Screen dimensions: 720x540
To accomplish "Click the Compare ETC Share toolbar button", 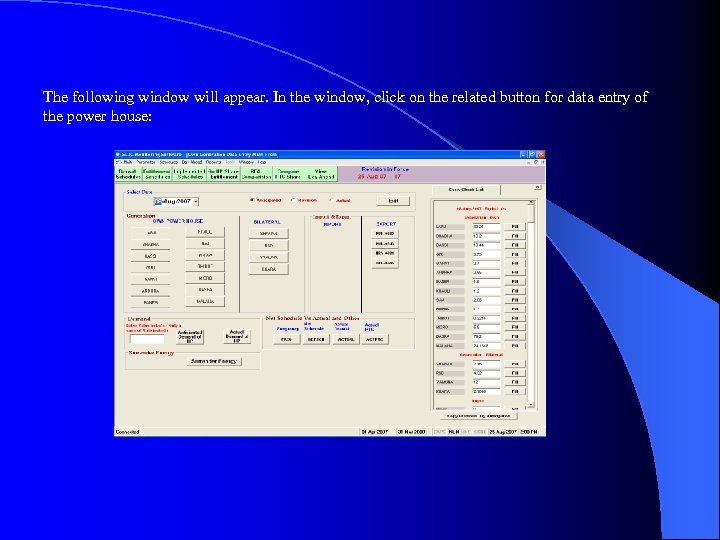I will pos(288,174).
